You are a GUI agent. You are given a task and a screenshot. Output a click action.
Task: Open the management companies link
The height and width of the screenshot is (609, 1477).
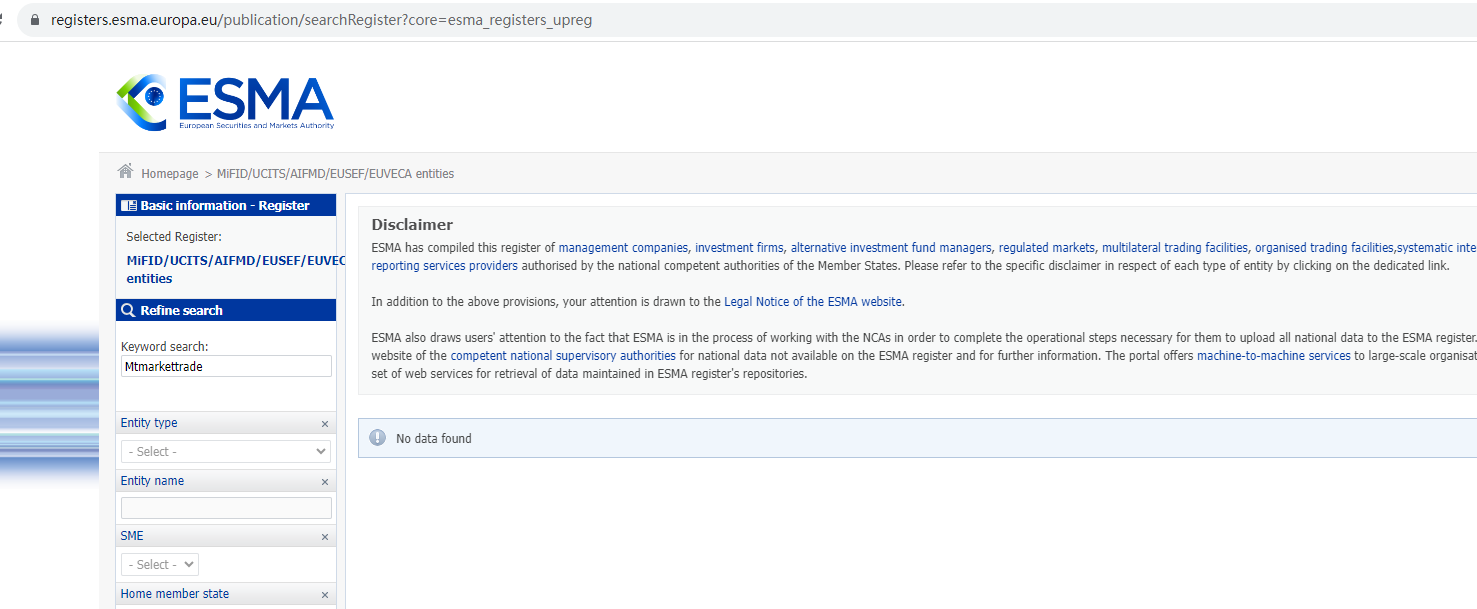click(x=623, y=248)
